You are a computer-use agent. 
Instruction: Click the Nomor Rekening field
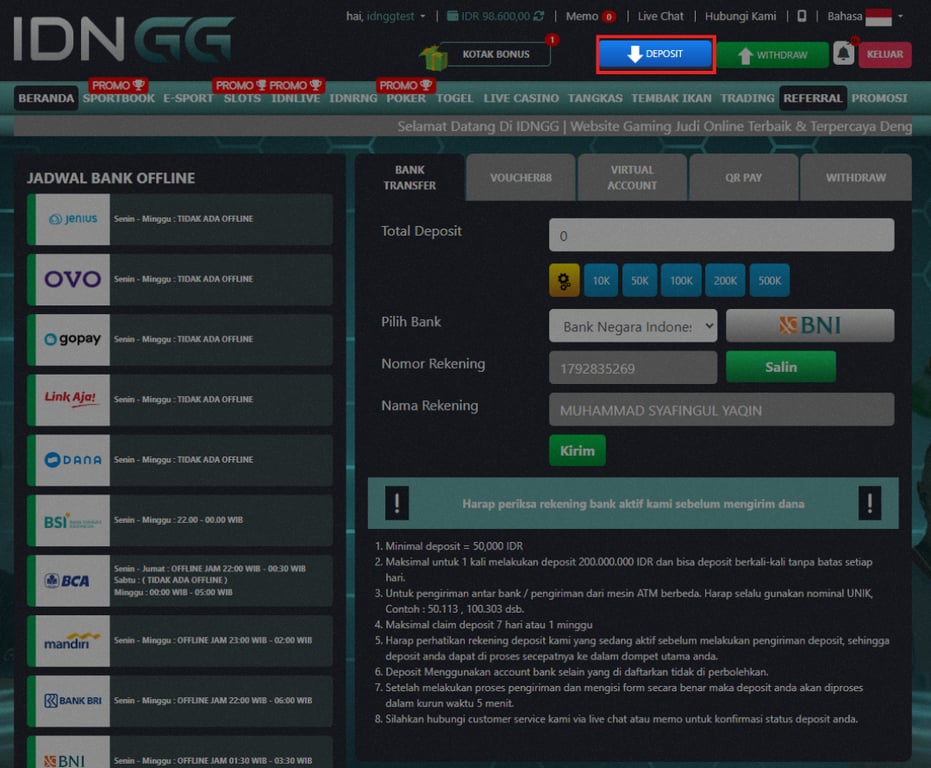tap(633, 368)
